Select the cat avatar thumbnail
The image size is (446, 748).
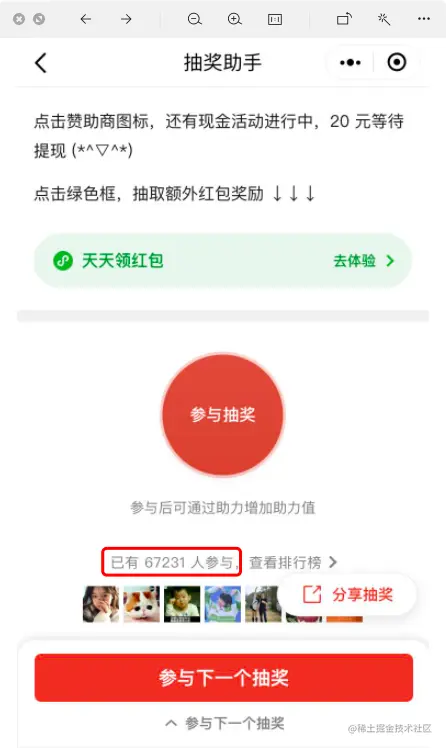tap(142, 604)
